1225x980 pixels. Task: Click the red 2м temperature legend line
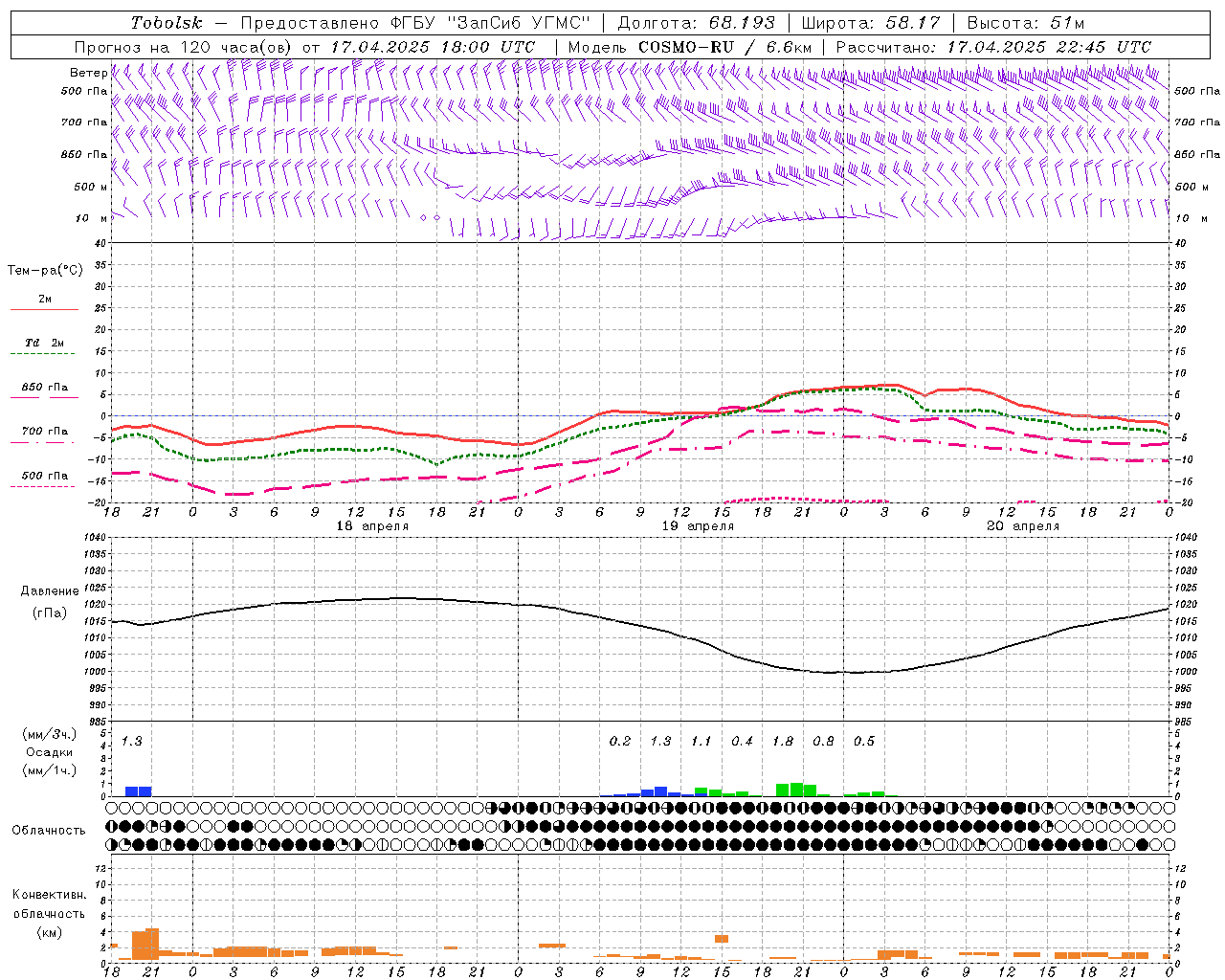(x=44, y=310)
